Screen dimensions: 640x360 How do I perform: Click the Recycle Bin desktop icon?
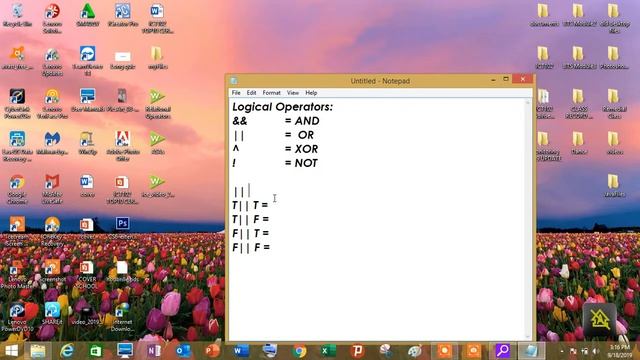17,16
